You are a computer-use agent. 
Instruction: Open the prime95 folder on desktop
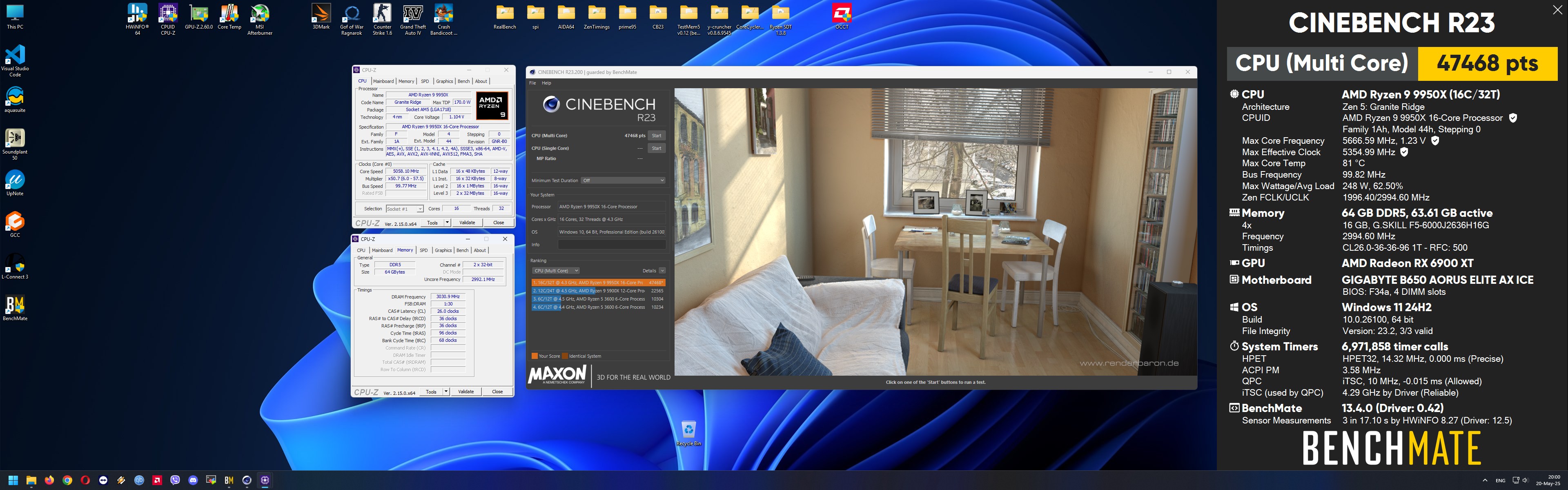coord(628,16)
